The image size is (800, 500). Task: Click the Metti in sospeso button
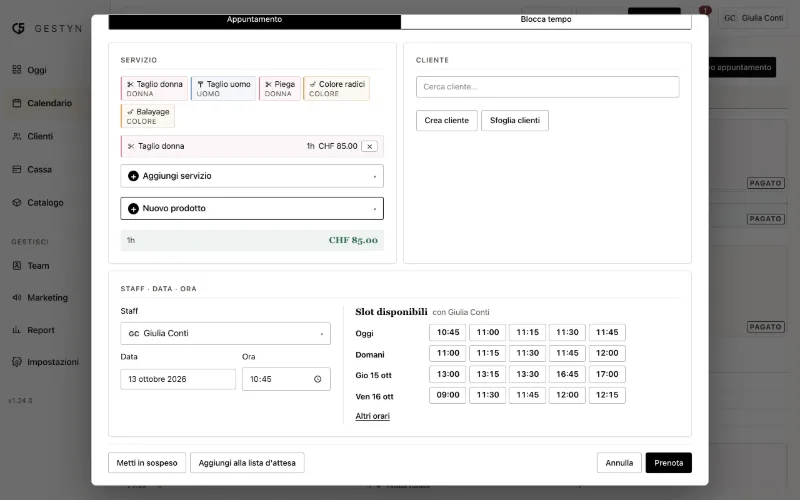(x=147, y=463)
